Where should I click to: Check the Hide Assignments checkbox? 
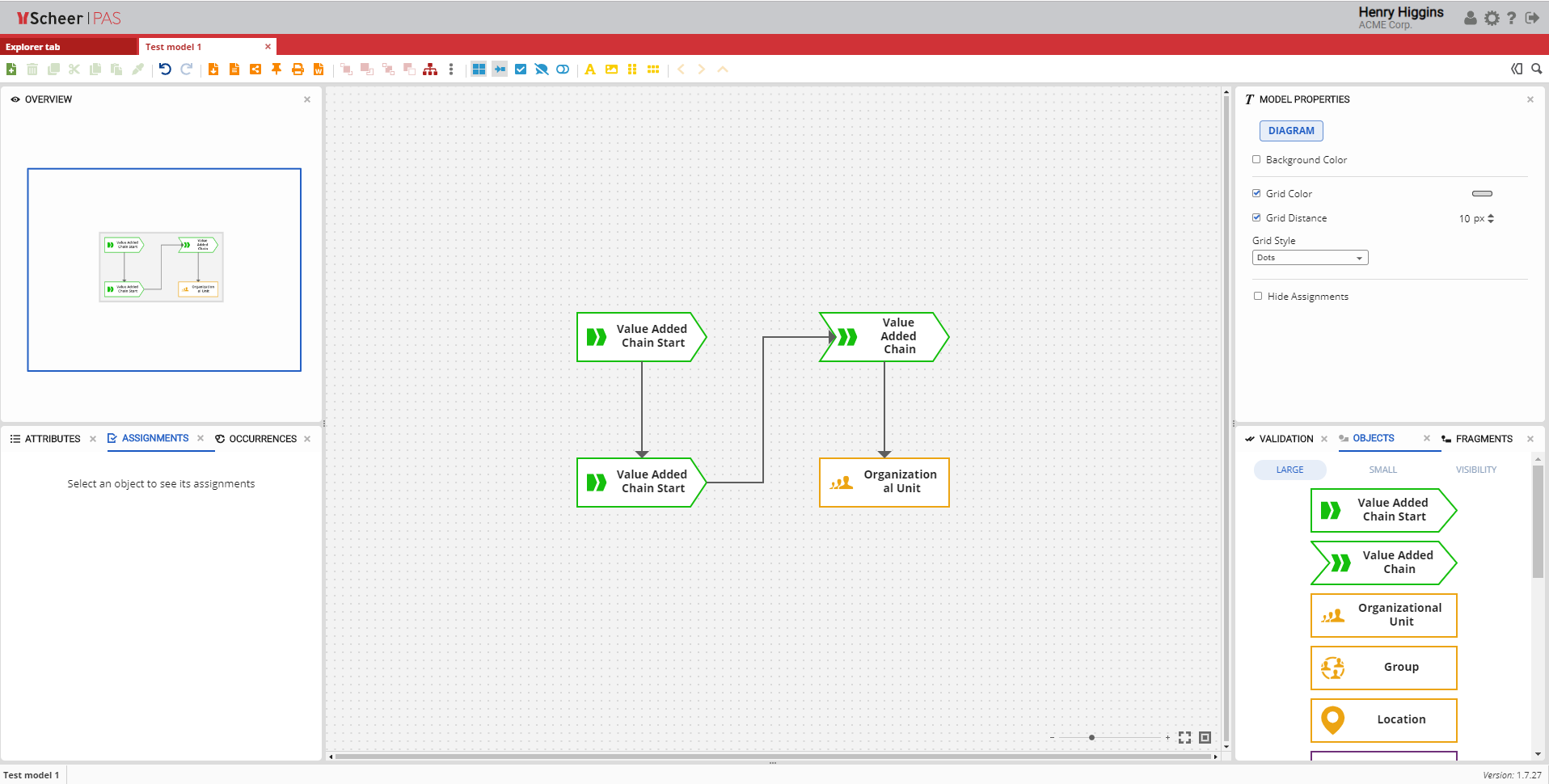point(1258,297)
